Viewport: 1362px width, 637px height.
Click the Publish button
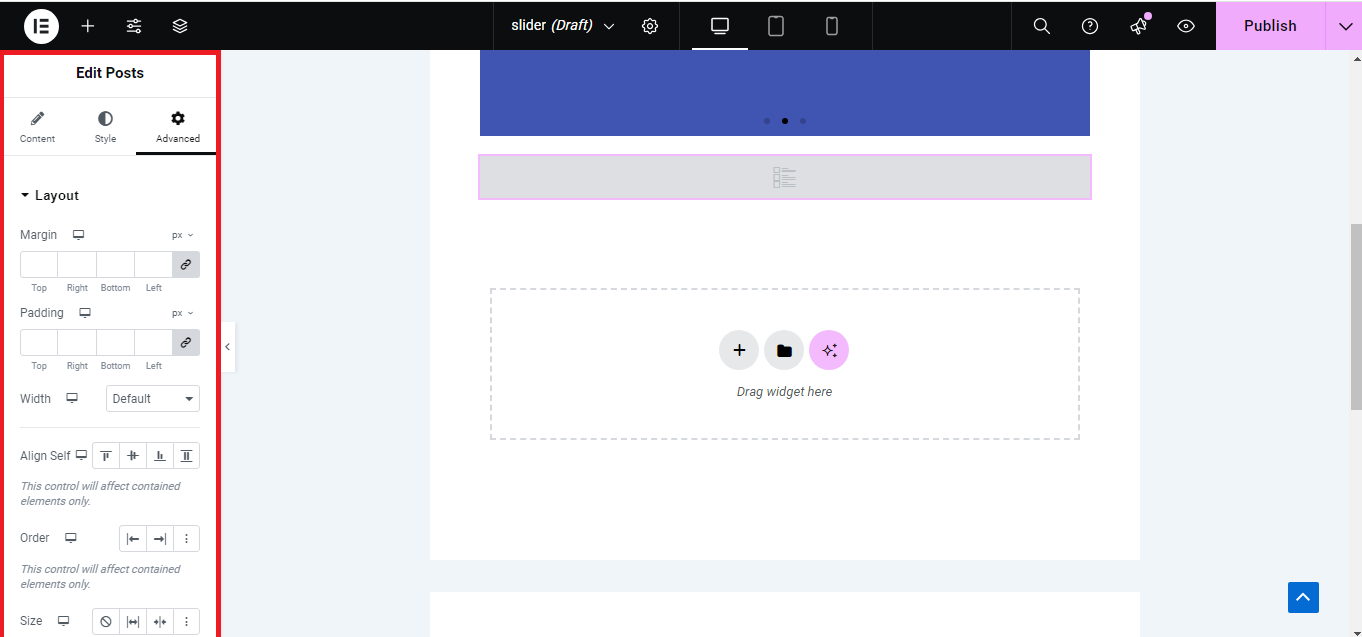(1270, 26)
